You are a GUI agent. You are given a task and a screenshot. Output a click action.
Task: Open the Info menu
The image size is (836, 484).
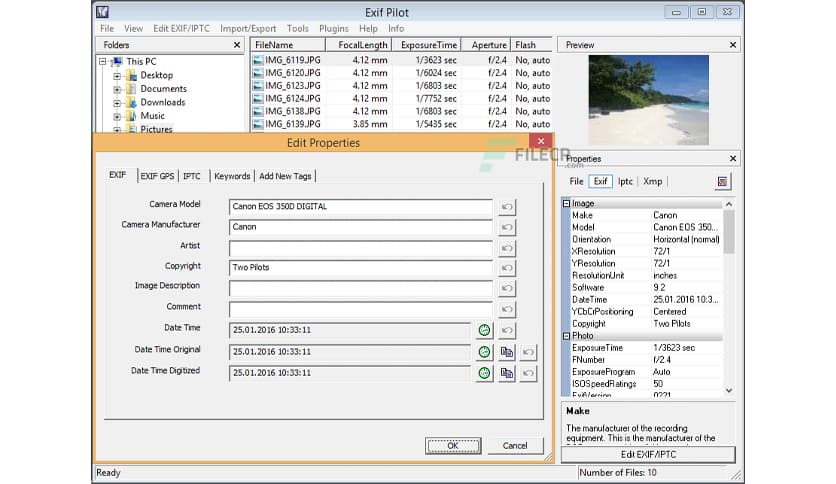[x=396, y=28]
